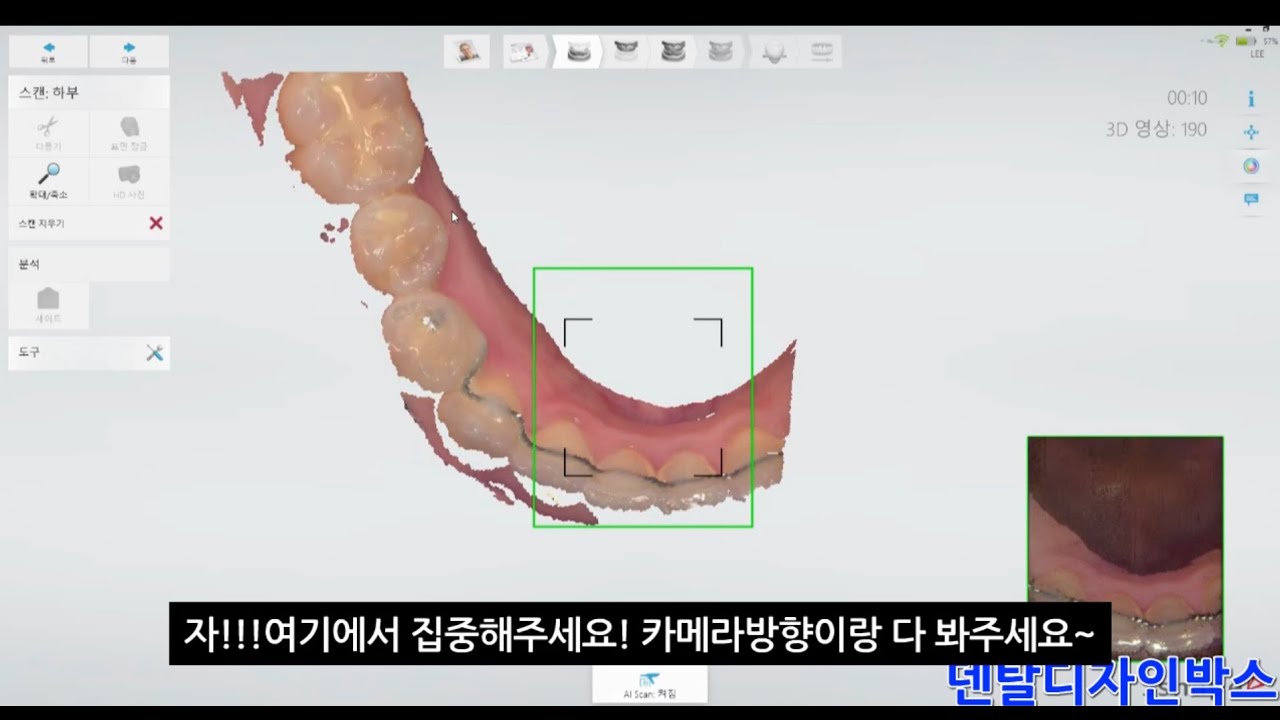Viewport: 1280px width, 720px height.
Task: Open the patient photo step
Action: point(467,51)
